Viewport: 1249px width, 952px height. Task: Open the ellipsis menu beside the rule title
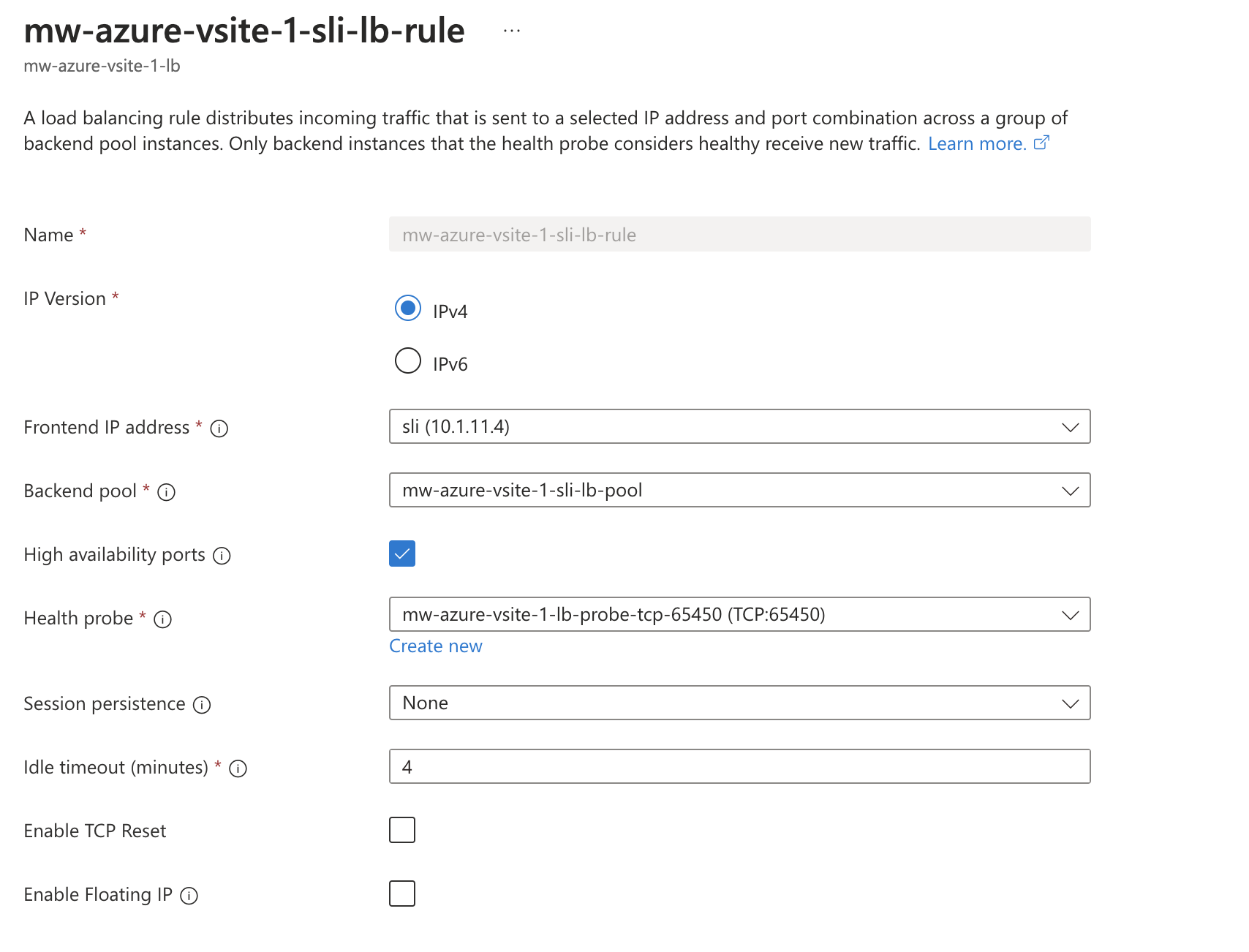(x=511, y=29)
